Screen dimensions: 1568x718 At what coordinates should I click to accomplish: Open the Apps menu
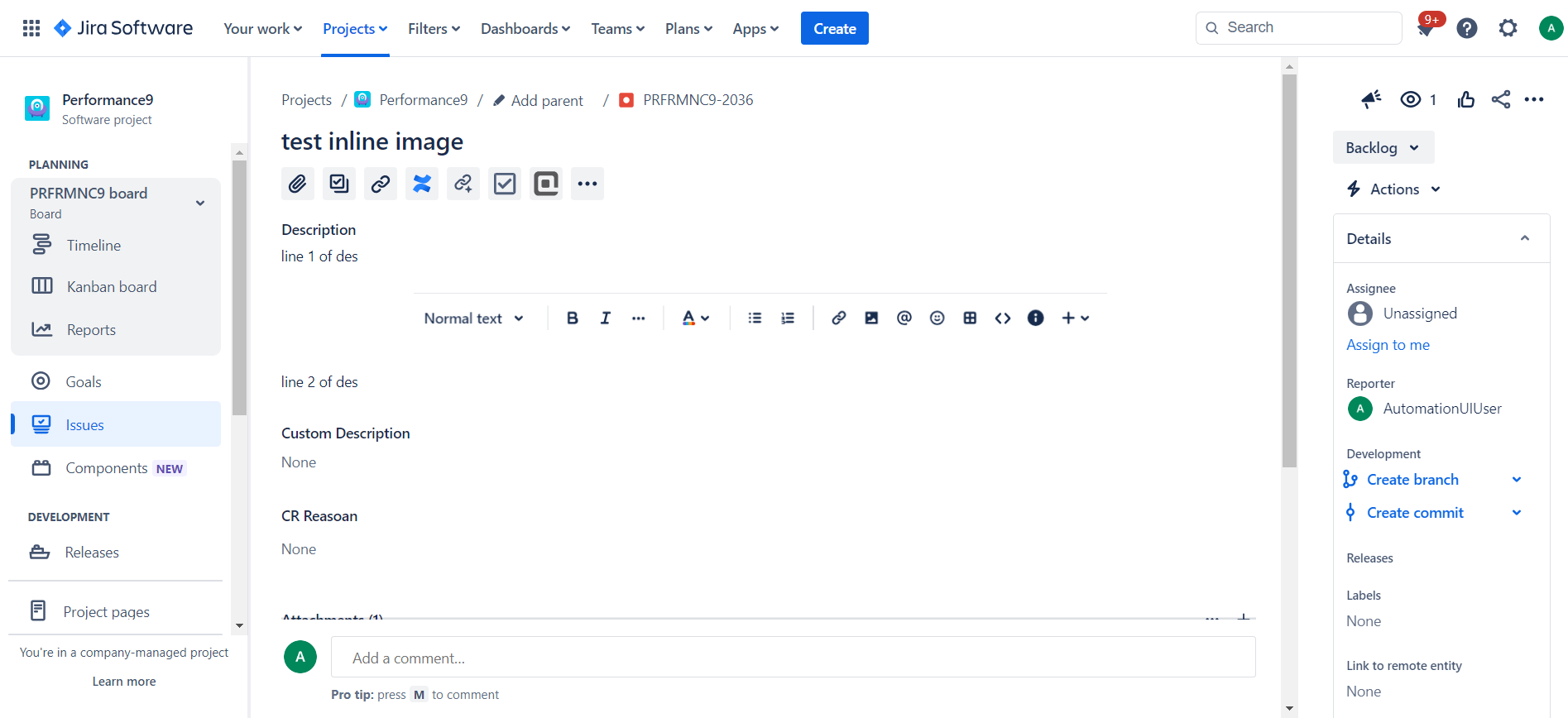[x=755, y=29]
